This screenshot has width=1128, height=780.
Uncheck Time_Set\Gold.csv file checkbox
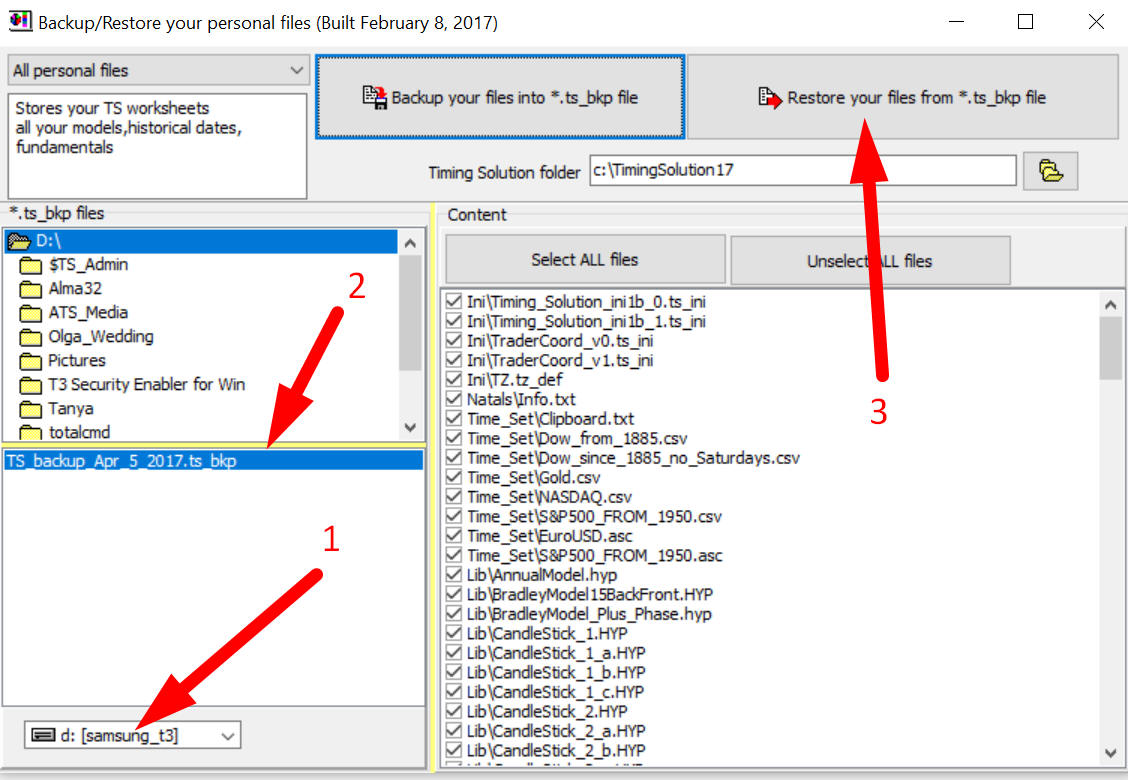[x=454, y=477]
